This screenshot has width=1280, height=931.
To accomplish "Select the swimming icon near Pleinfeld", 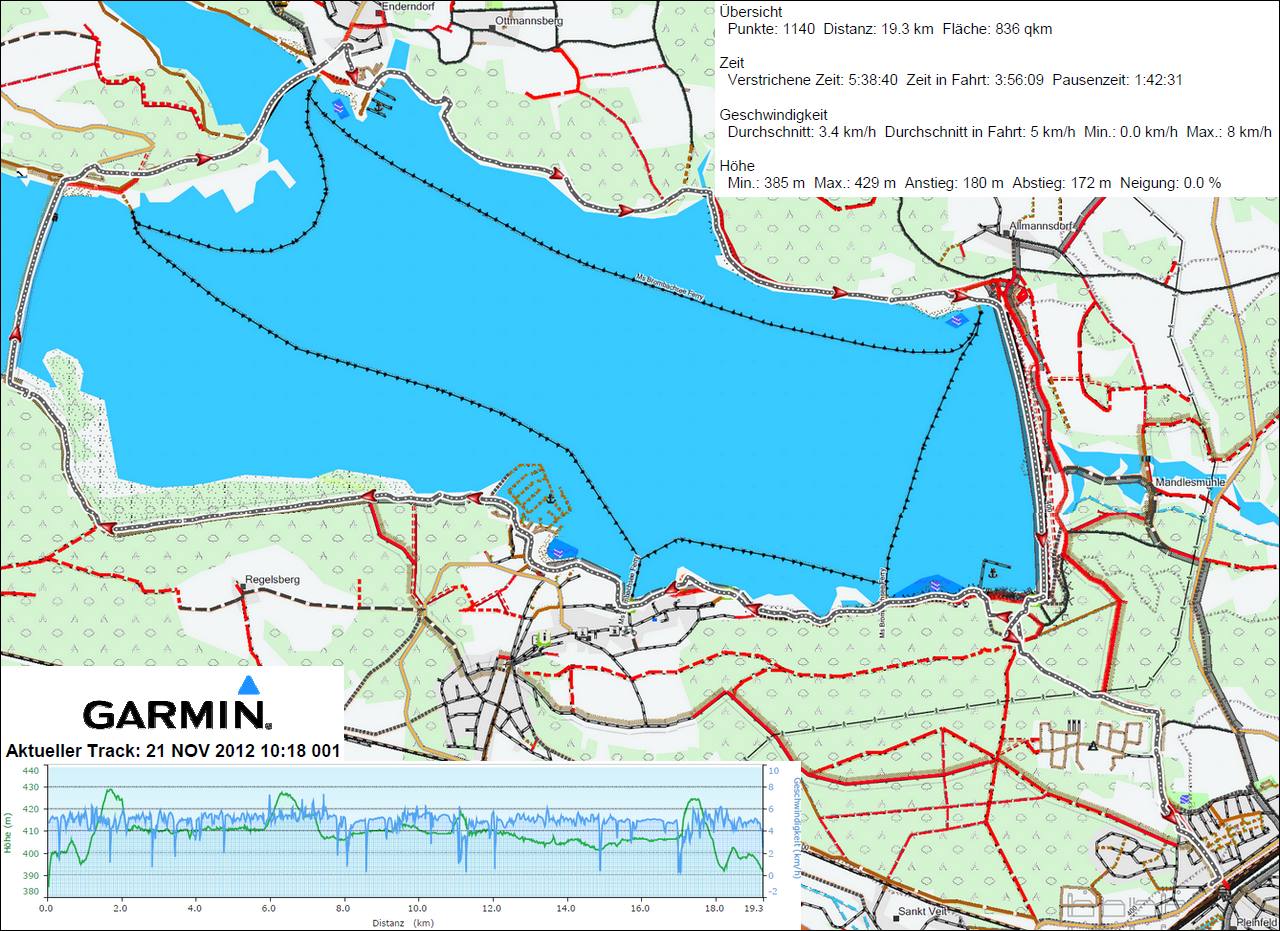I will 1186,800.
